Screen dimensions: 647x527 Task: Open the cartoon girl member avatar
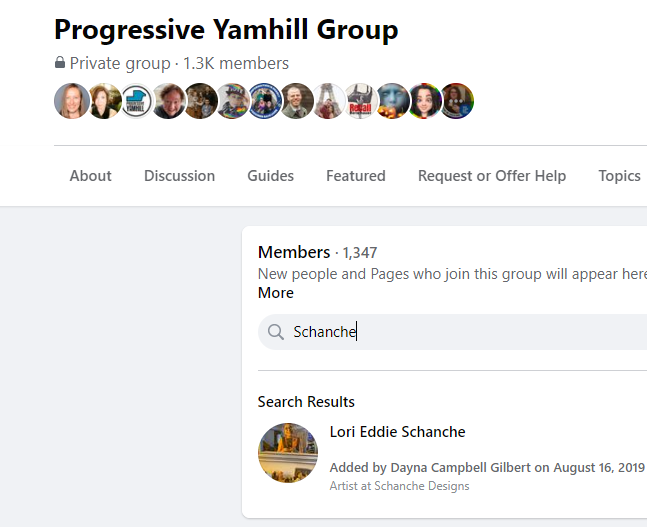pyautogui.click(x=425, y=101)
